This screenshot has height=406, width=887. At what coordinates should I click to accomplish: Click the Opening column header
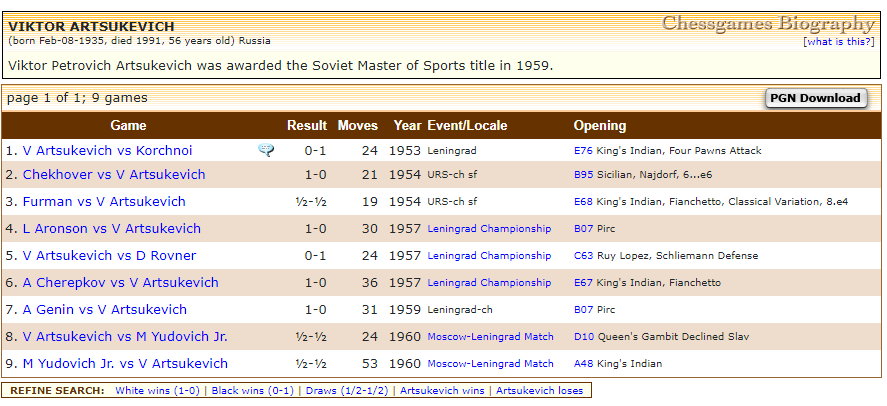[x=600, y=126]
